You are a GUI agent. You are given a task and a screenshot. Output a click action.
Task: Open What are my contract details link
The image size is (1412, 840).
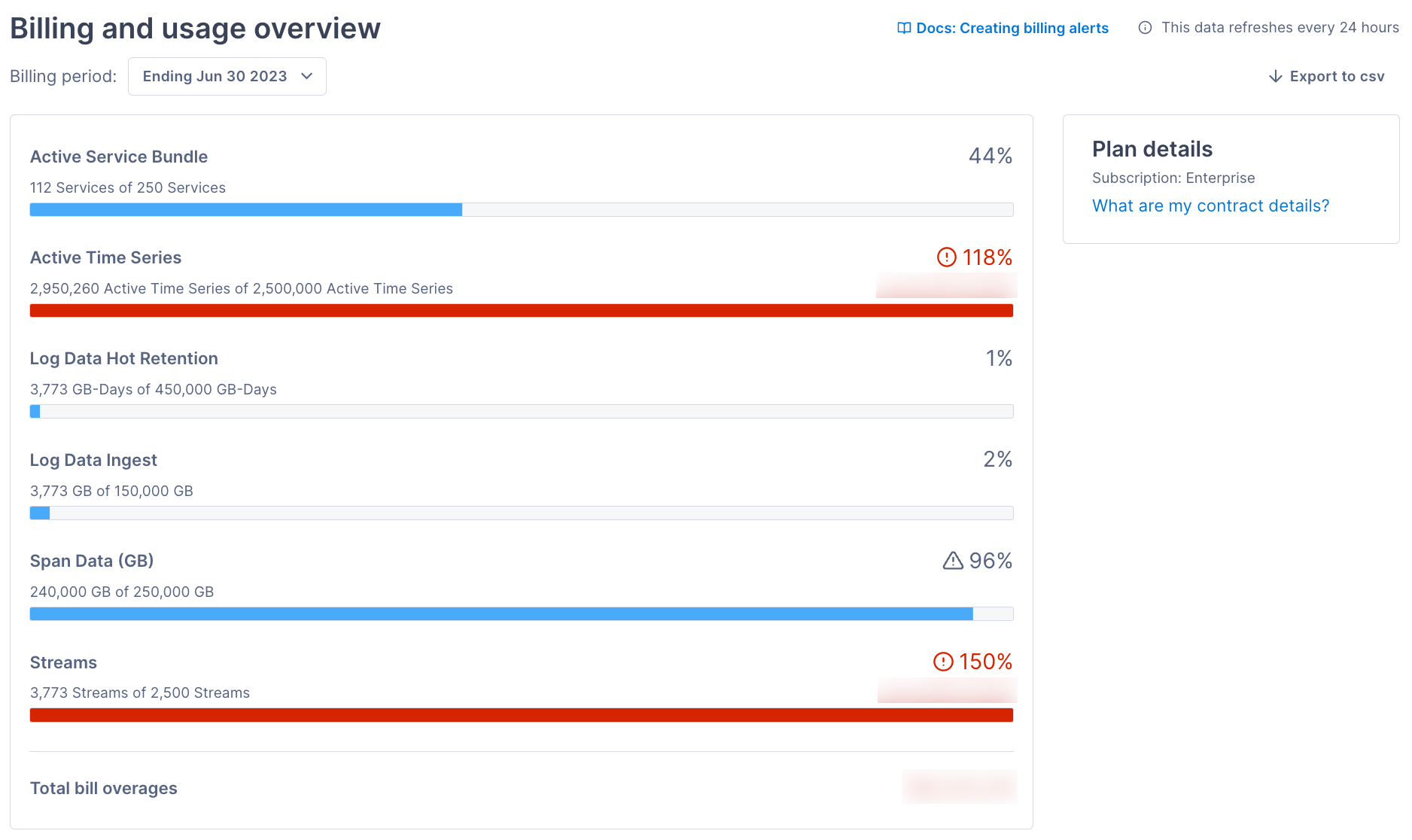tap(1210, 206)
